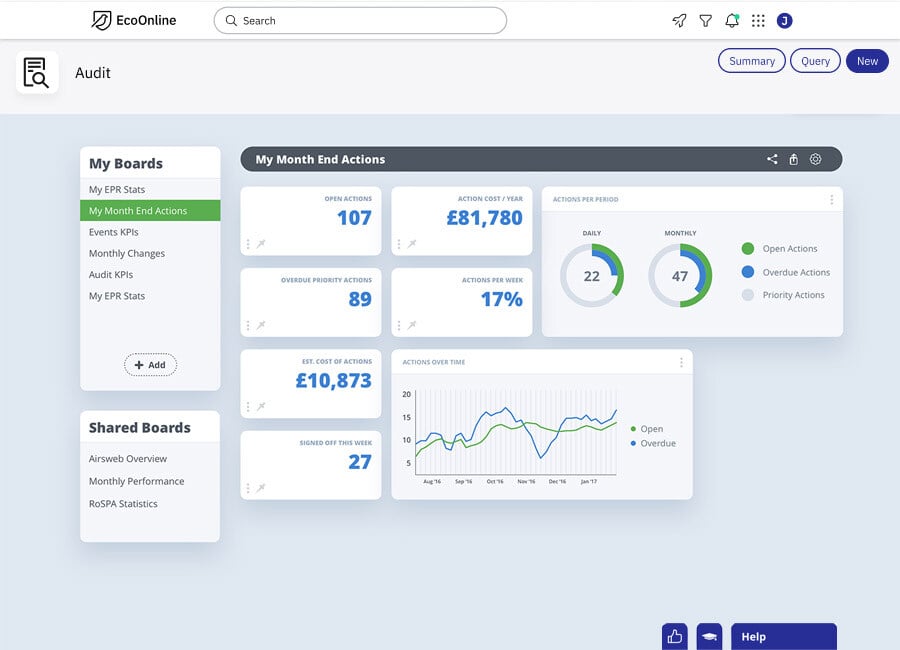Click the graduation cap training icon

click(709, 636)
